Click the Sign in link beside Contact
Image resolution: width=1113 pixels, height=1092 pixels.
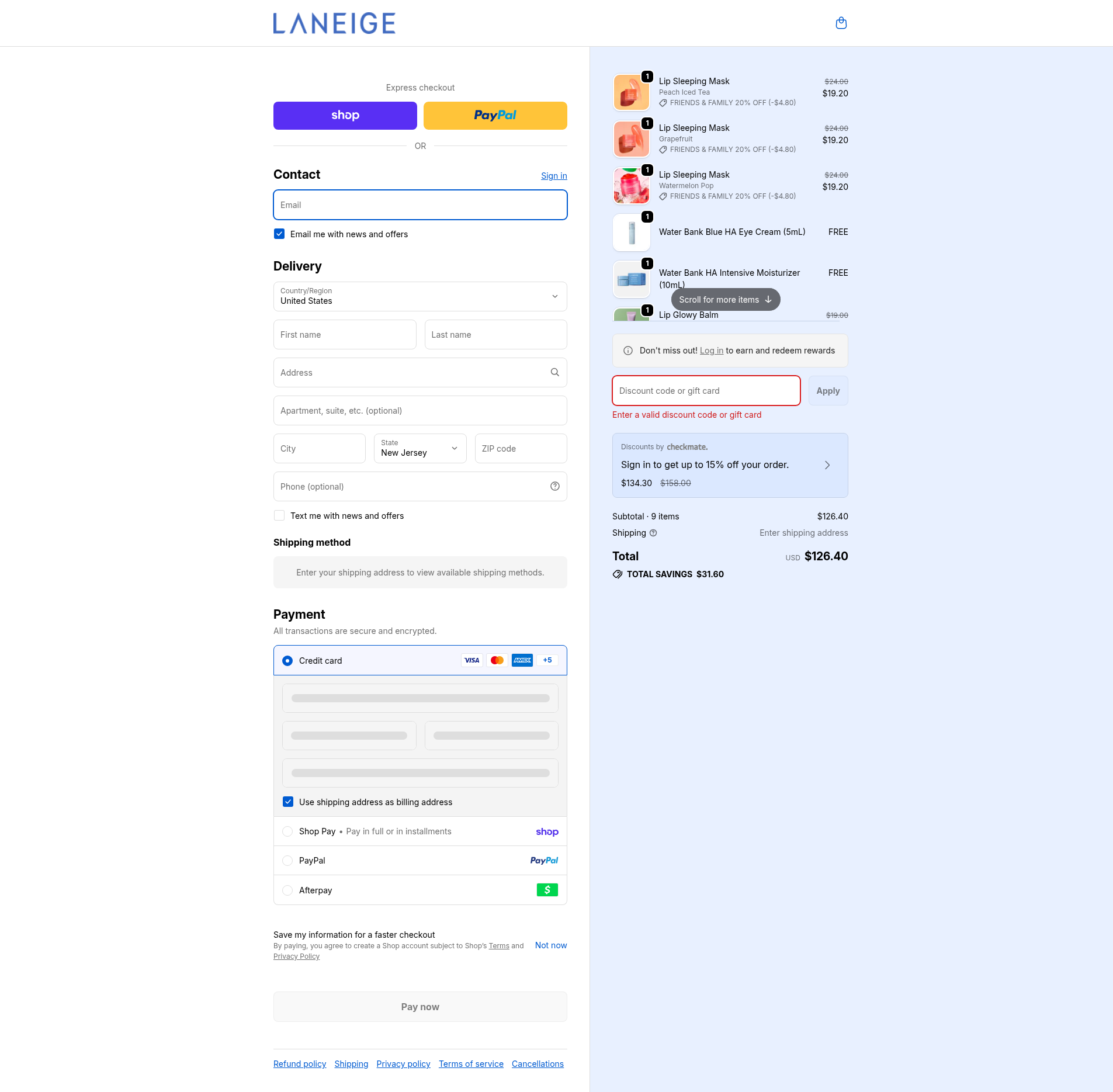[x=553, y=176]
